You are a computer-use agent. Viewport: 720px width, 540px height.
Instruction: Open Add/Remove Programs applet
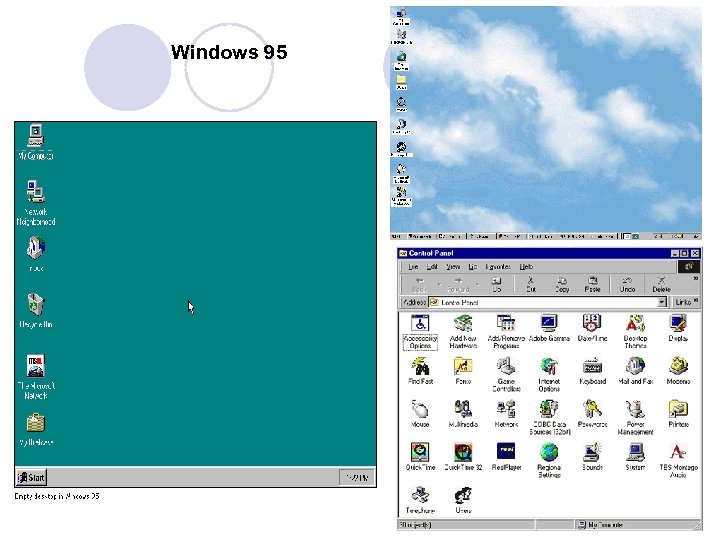coord(506,331)
